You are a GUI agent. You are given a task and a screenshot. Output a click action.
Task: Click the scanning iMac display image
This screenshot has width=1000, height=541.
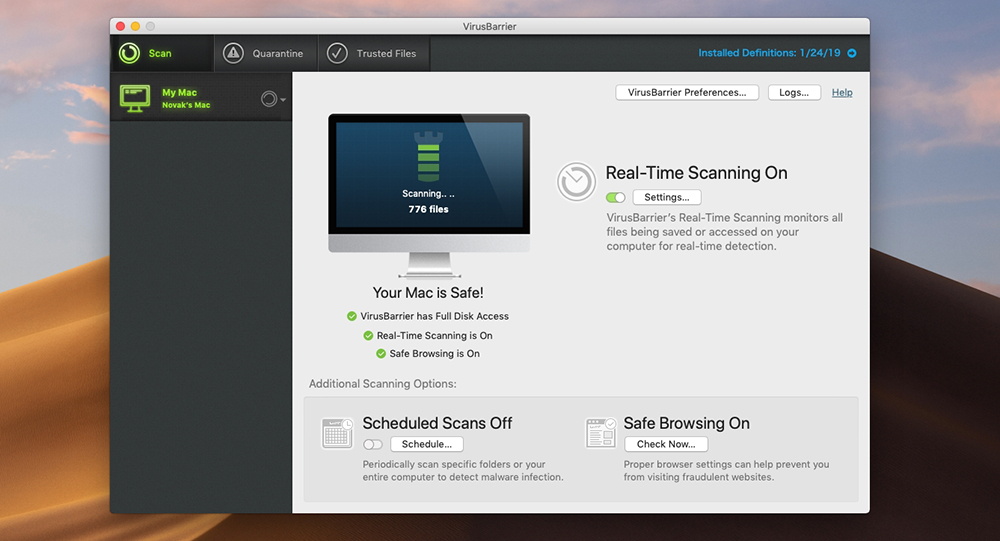429,195
